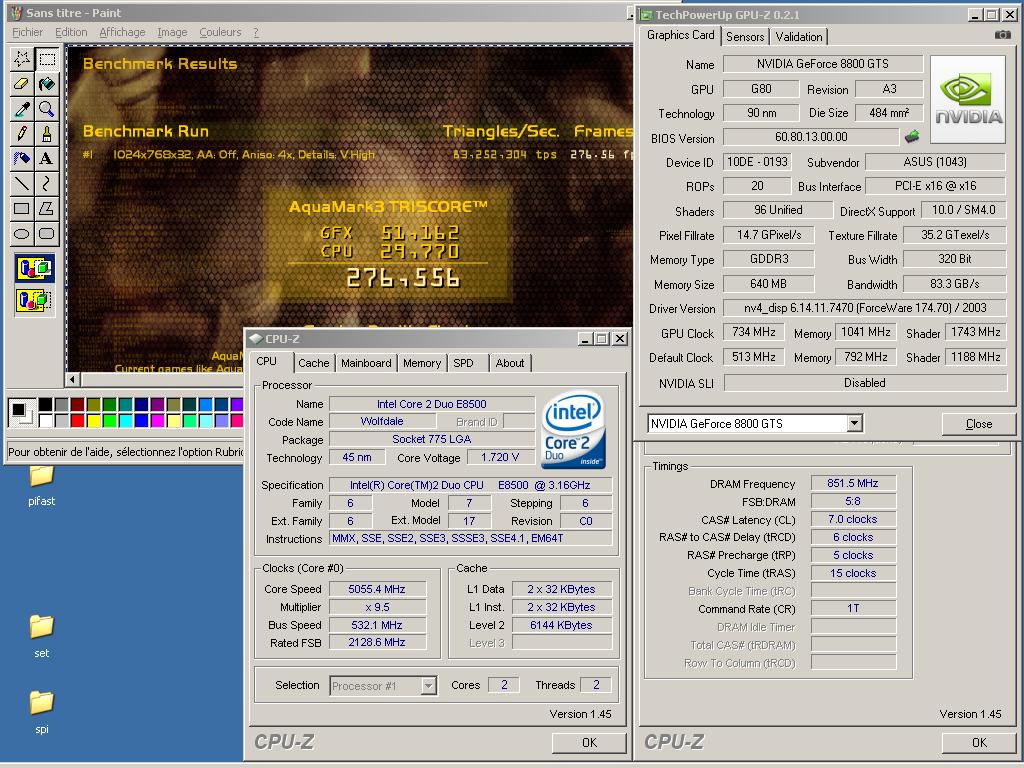Click the GPU-Z camera screenshot icon
Viewport: 1024px width, 768px height.
1002,35
